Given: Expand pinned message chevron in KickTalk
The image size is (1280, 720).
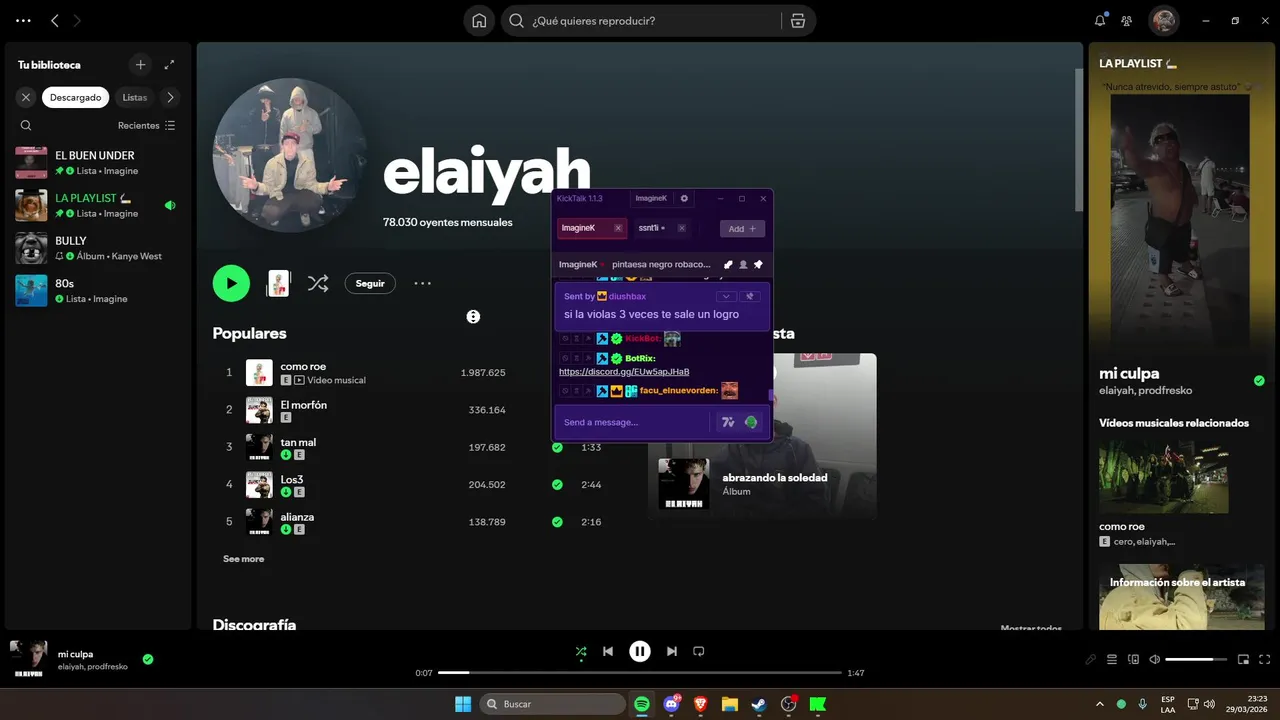Looking at the screenshot, I should tap(727, 296).
